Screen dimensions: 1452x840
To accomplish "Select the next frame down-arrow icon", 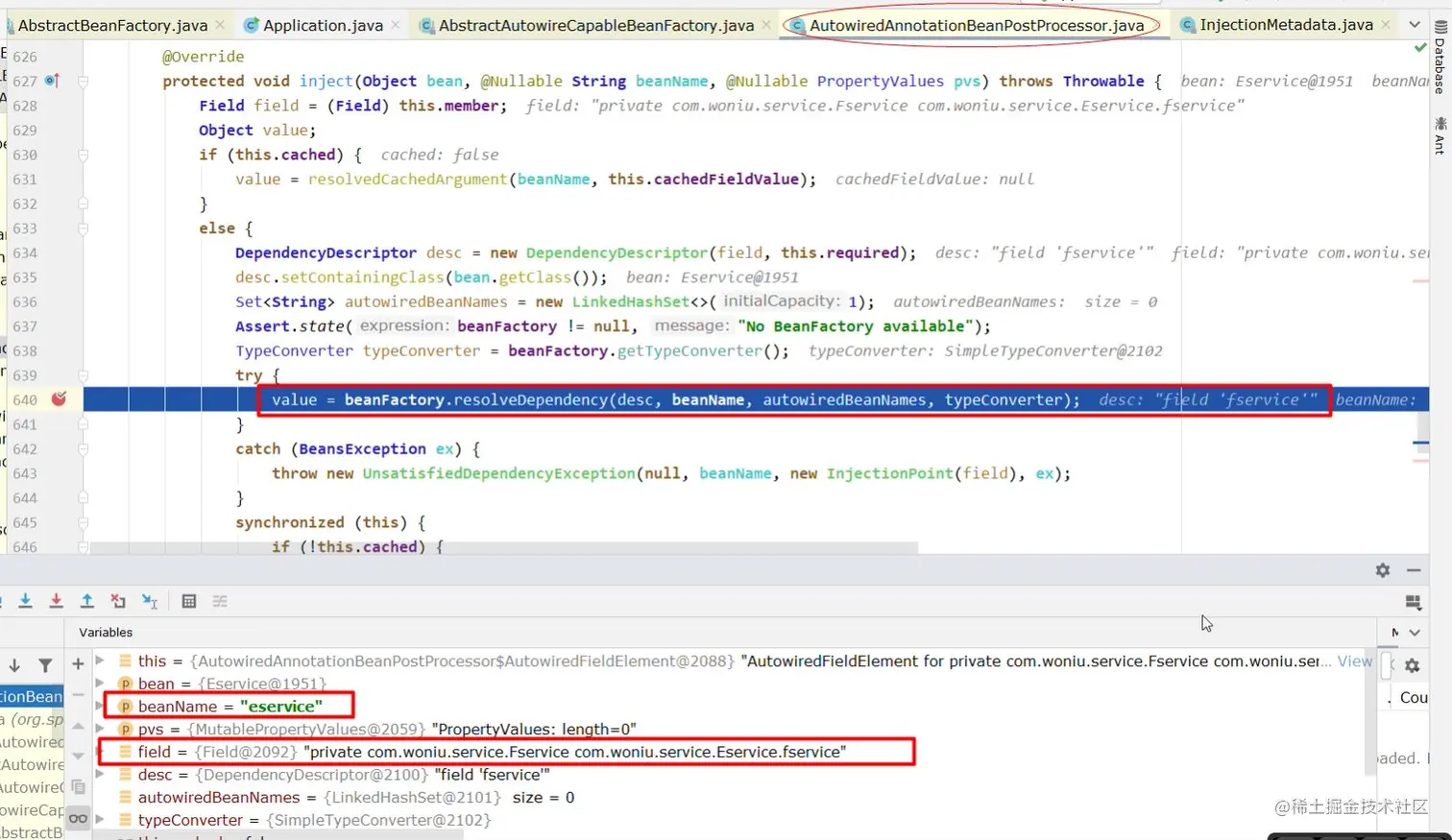I will [14, 665].
